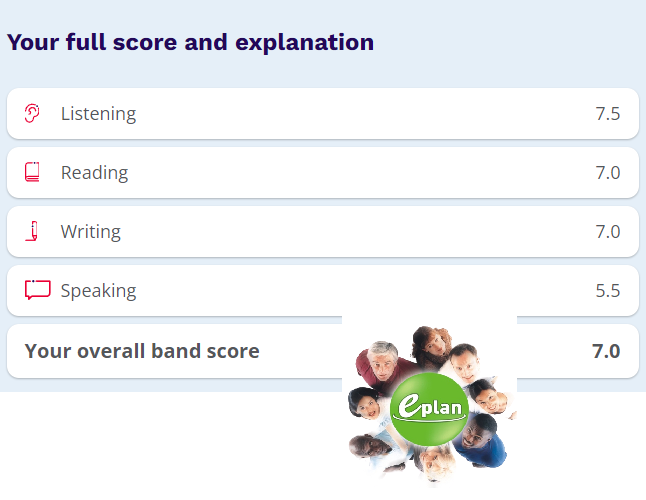Click the Reading 7.0 score value
Screen dimensions: 646x500
[x=608, y=173]
